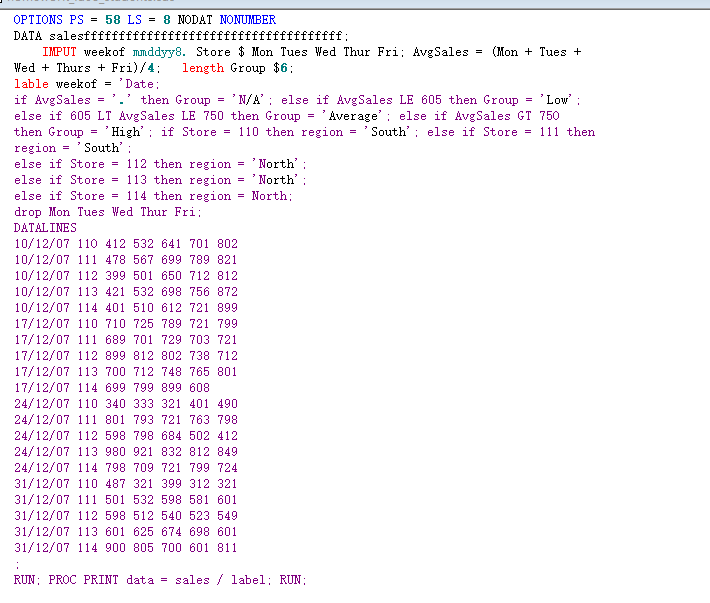Click the 'Low' string literal

click(x=558, y=100)
